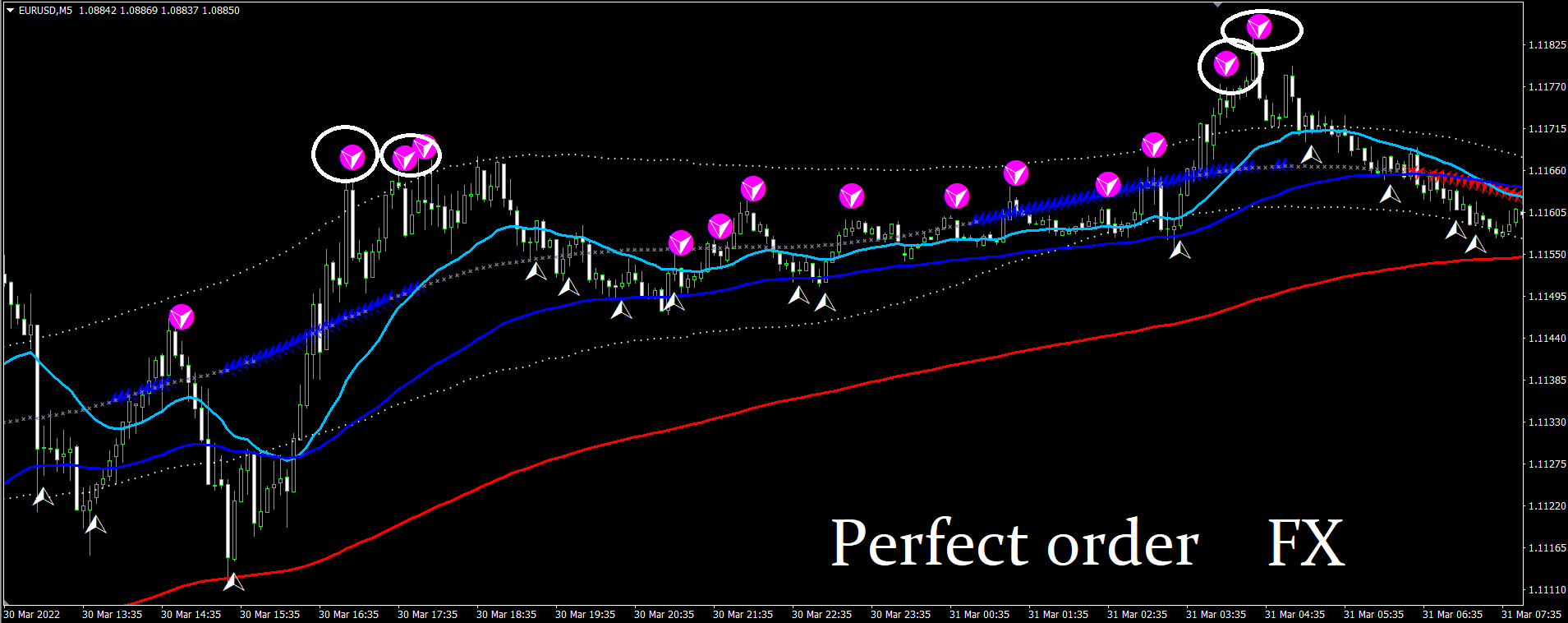Click the 31 Mar 03:35 time label
Screen dimensions: 1568x623
[1216, 615]
